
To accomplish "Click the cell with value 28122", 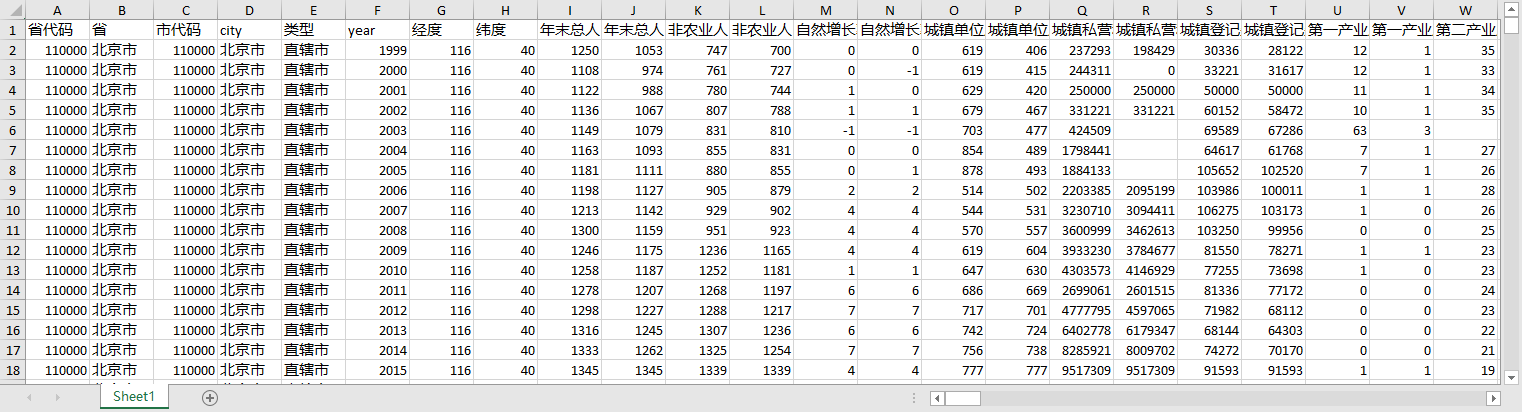I will [1273, 50].
